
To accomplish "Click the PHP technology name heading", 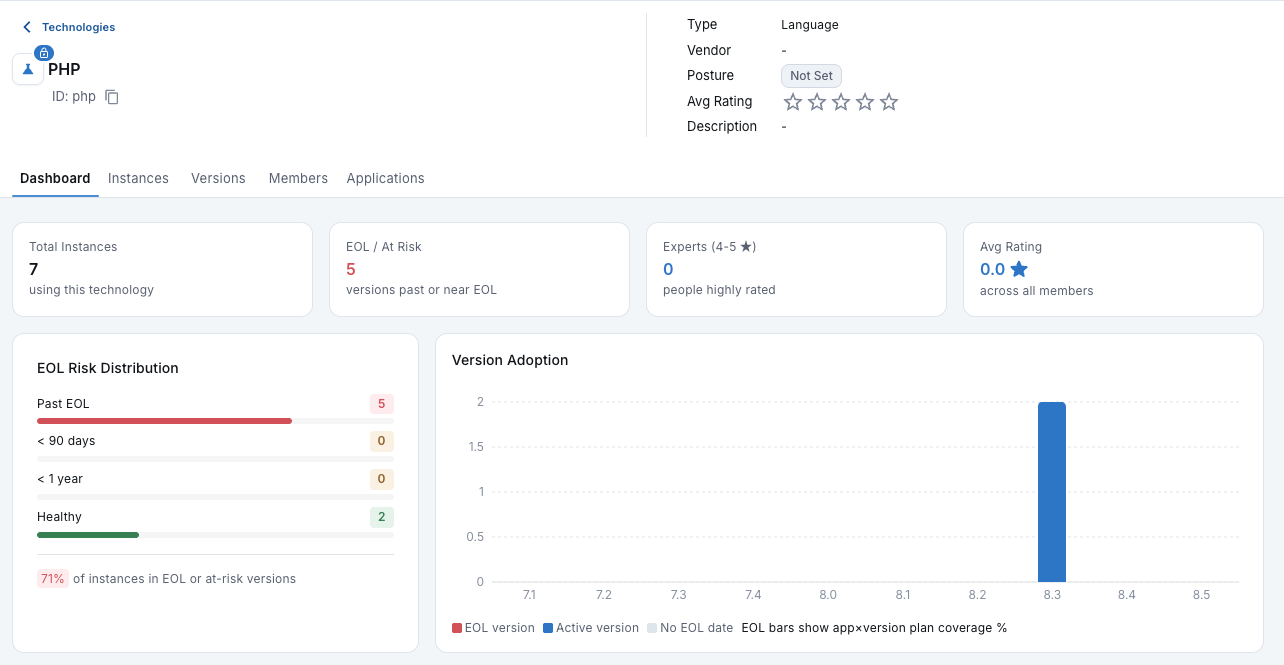I will pyautogui.click(x=64, y=69).
